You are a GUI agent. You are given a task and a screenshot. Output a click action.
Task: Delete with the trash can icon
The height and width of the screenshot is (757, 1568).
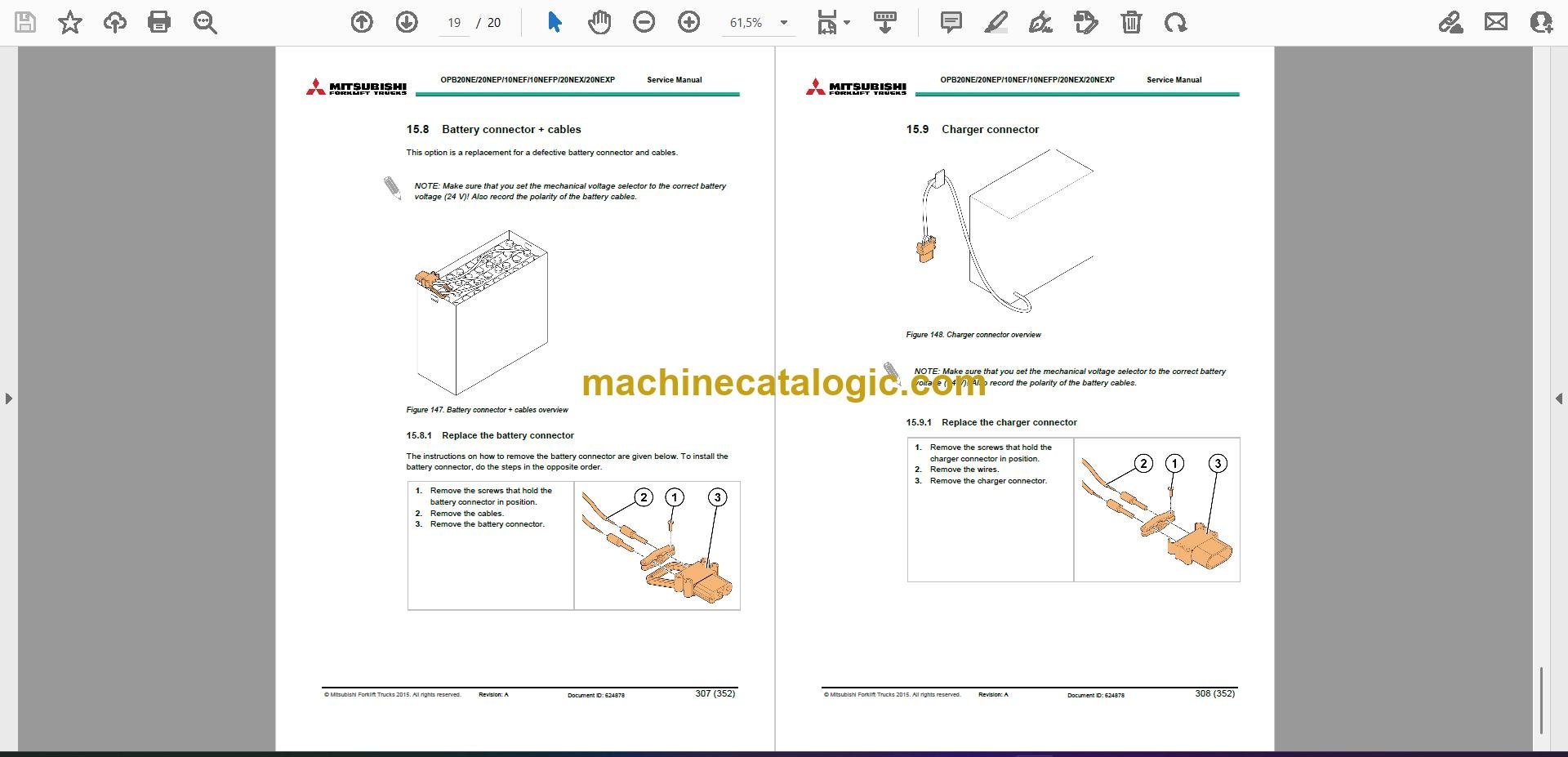1131,22
